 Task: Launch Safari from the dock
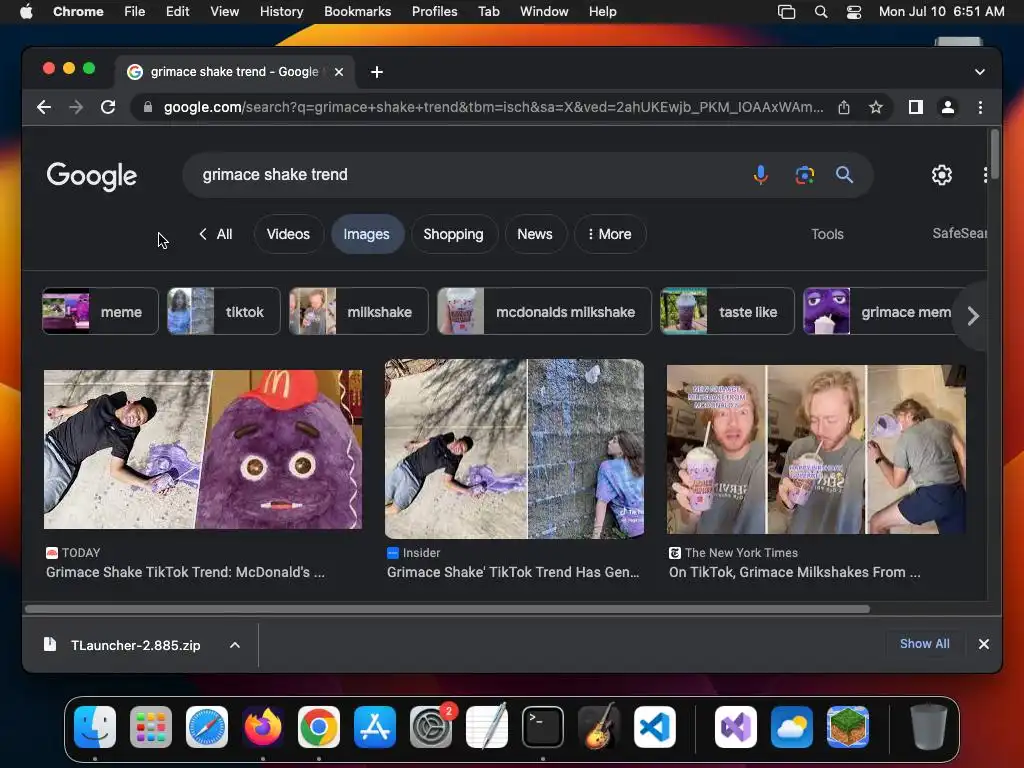point(207,727)
